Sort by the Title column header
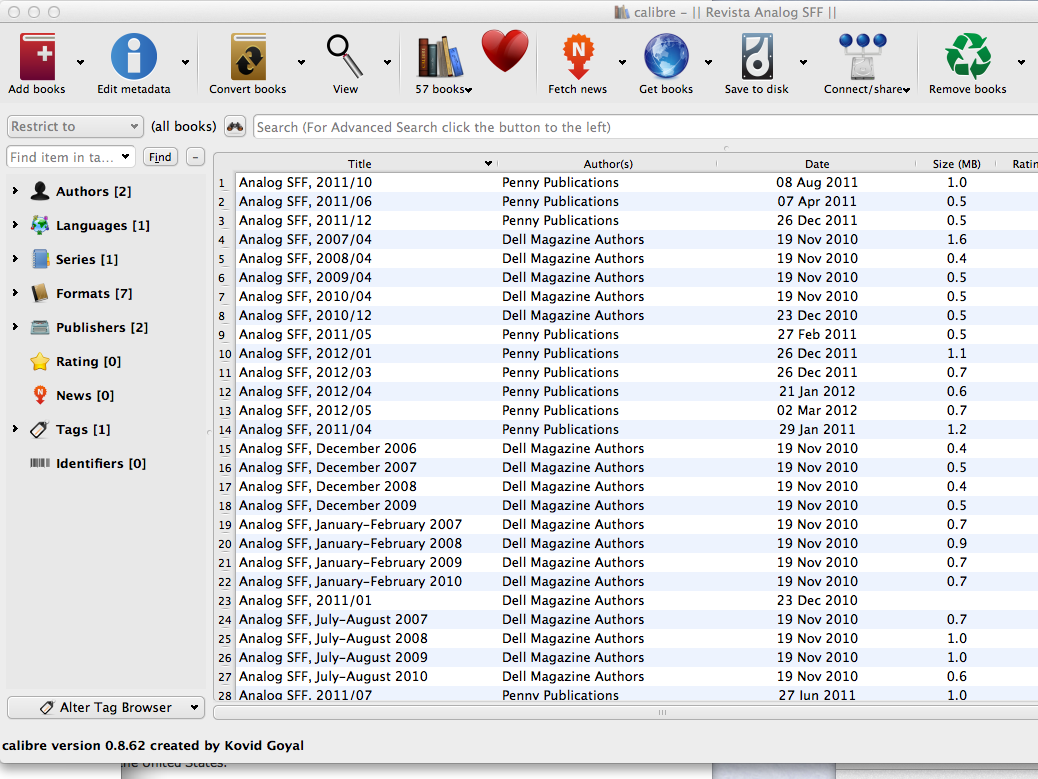The width and height of the screenshot is (1038, 779). click(359, 163)
